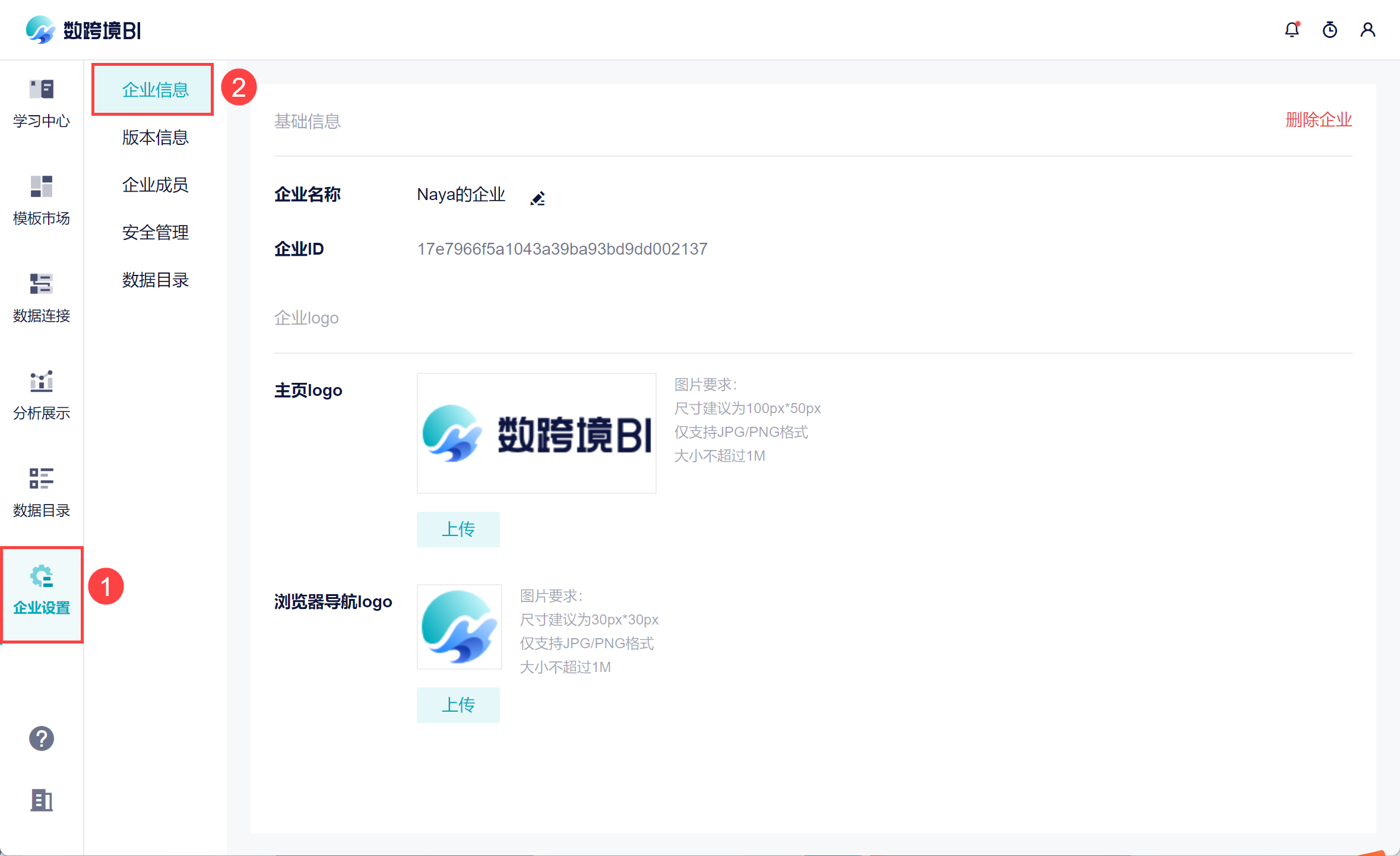Open the user profile icon
1400x856 pixels.
[1368, 30]
